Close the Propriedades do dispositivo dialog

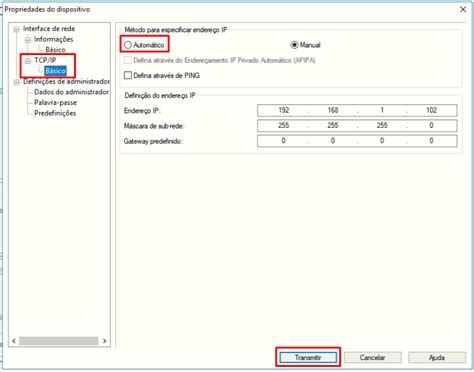pyautogui.click(x=463, y=9)
